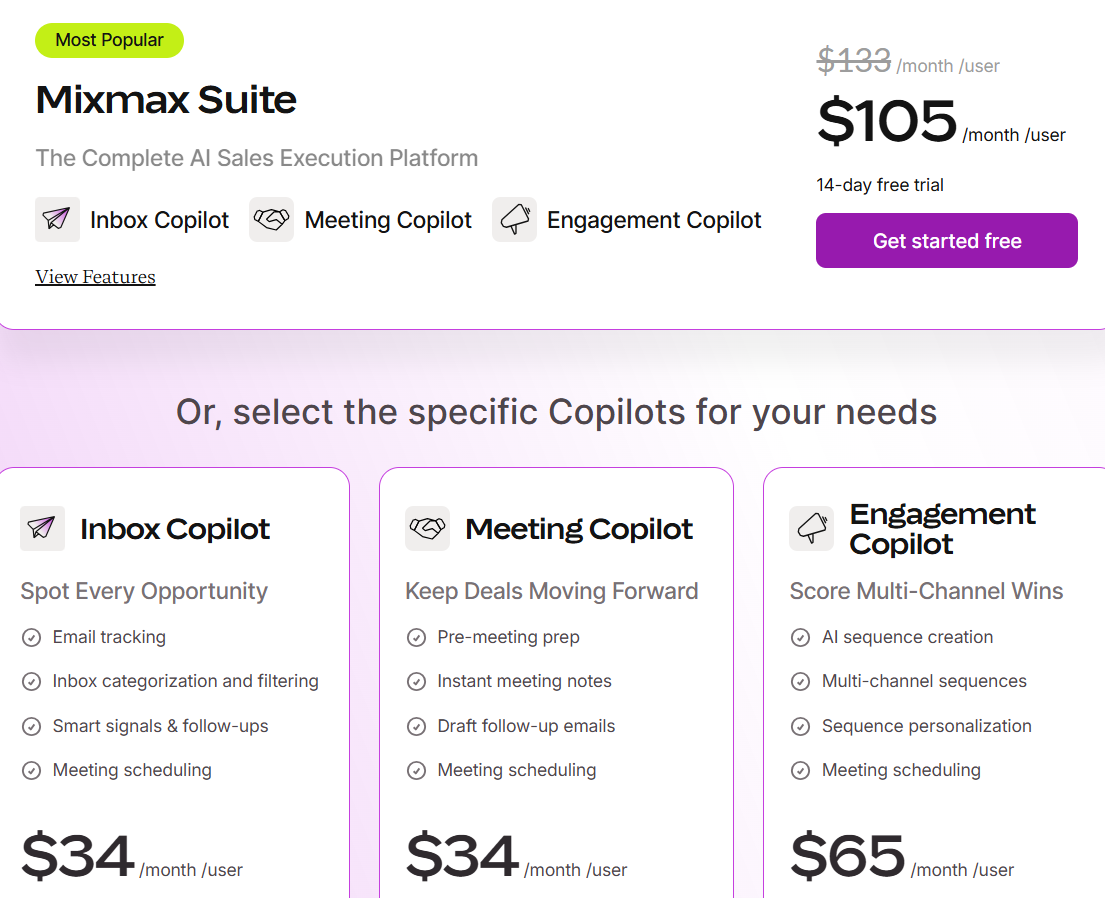1105x898 pixels.
Task: Select the Inbox Copilot paper plane icon
Action: point(57,220)
